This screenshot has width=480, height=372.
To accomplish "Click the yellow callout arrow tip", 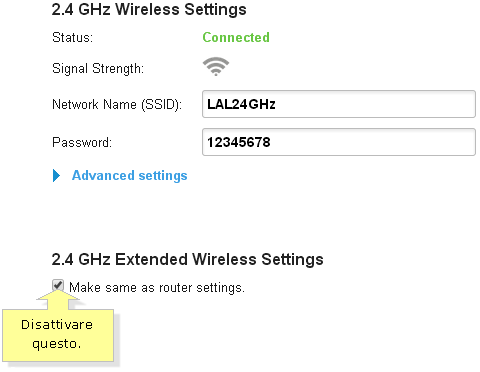I will pyautogui.click(x=58, y=293).
